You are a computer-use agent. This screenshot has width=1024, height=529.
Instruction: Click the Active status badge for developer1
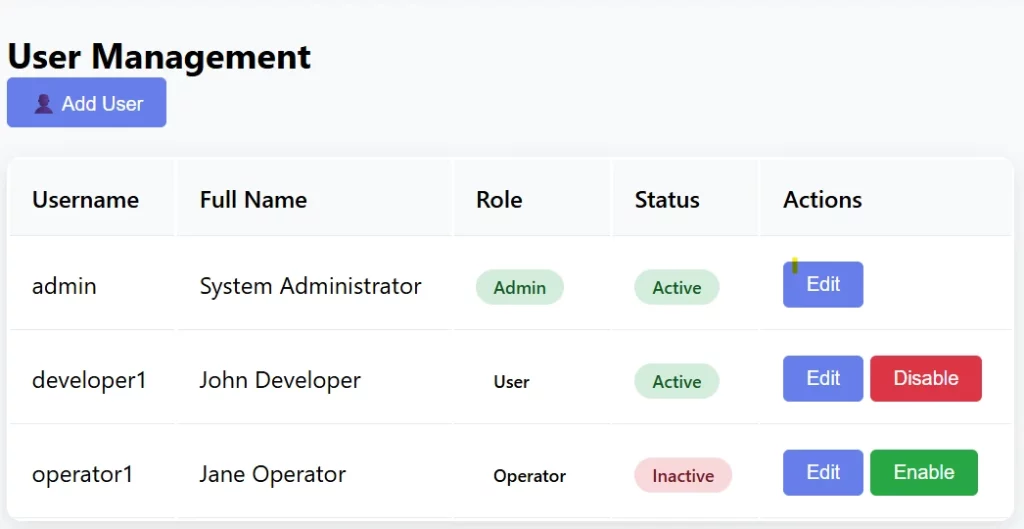(677, 381)
